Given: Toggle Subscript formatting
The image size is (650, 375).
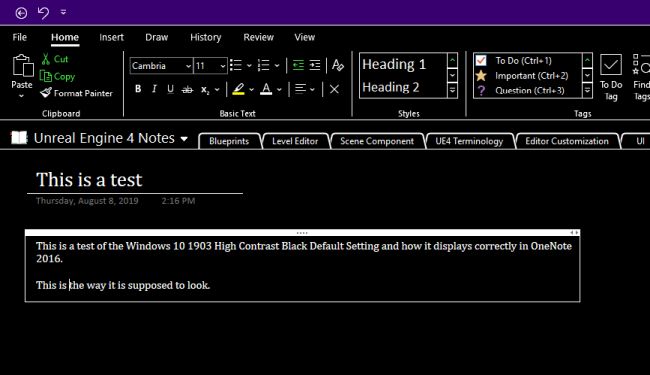Looking at the screenshot, I should [205, 90].
